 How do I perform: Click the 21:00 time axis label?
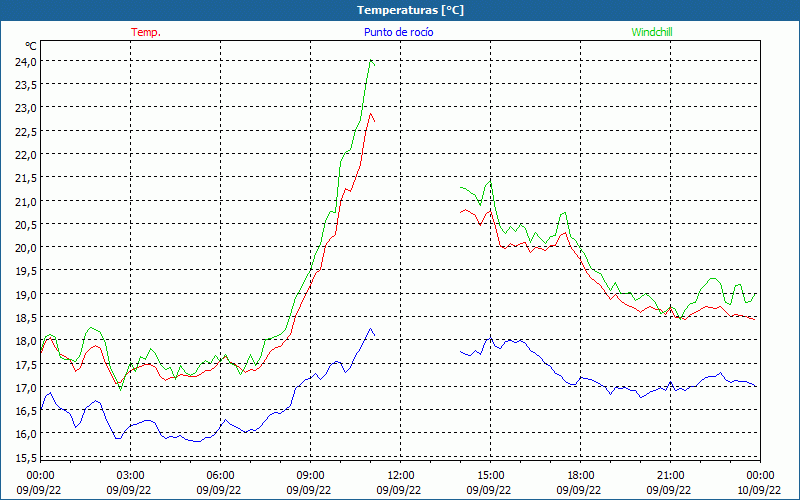(670, 476)
